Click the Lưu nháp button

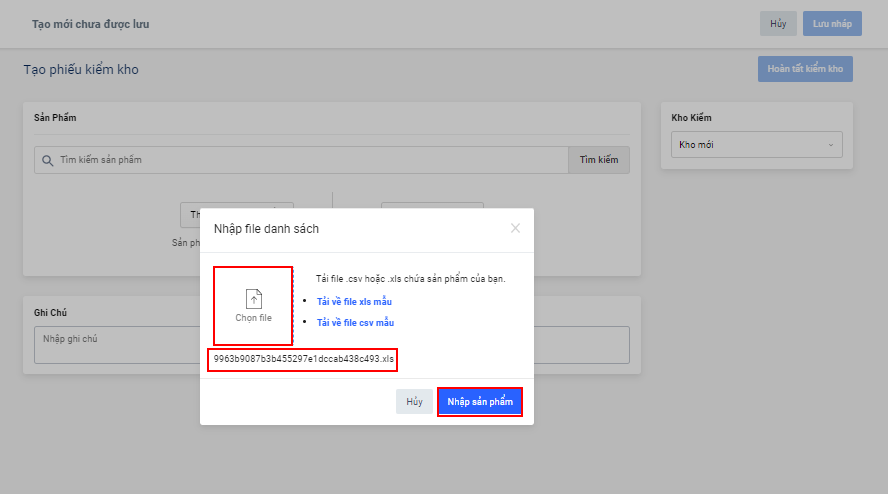click(x=832, y=24)
